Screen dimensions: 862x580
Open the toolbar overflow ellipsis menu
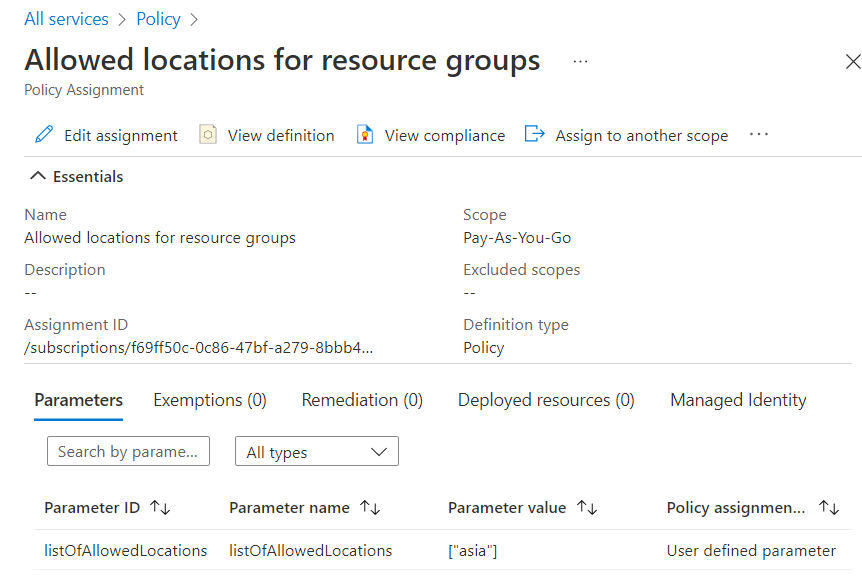(x=758, y=135)
